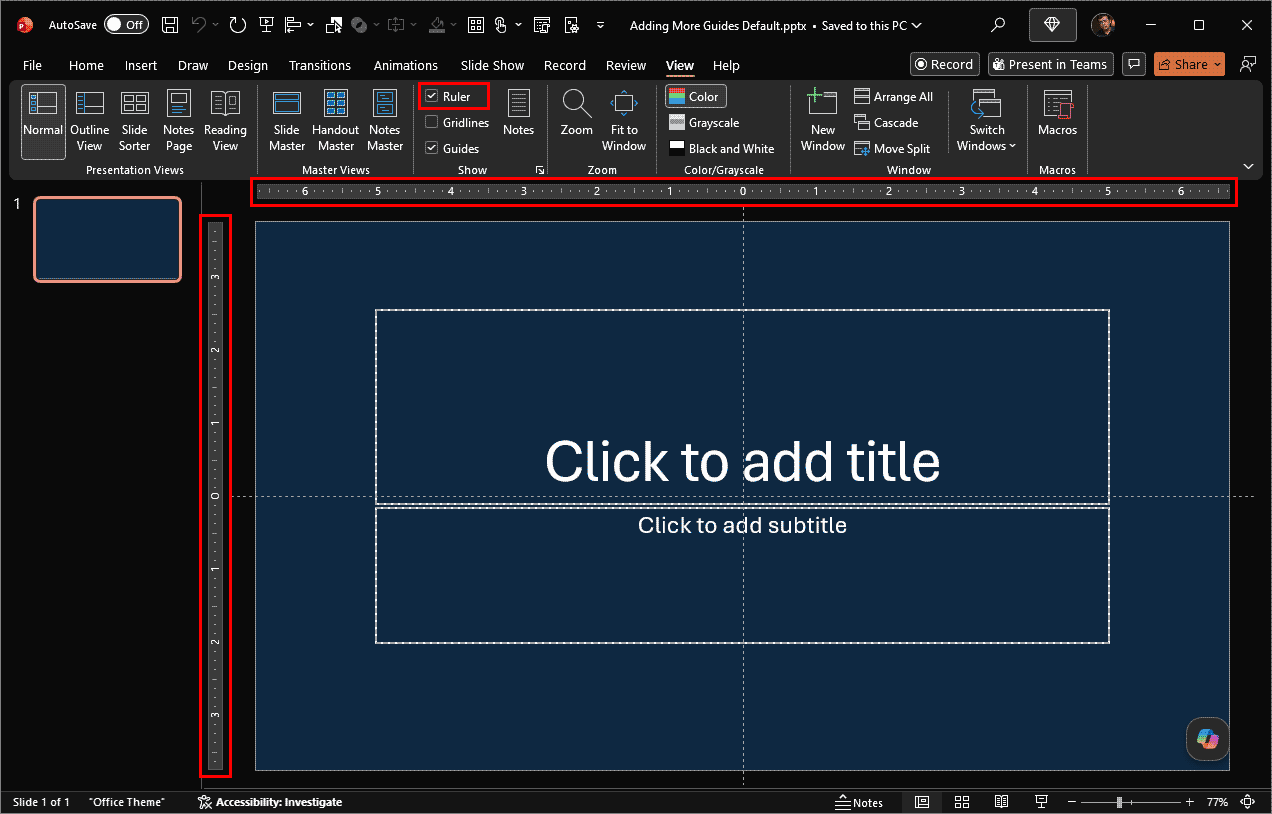
Task: Click the Touch/Mouse mode hand icon
Action: tap(501, 25)
